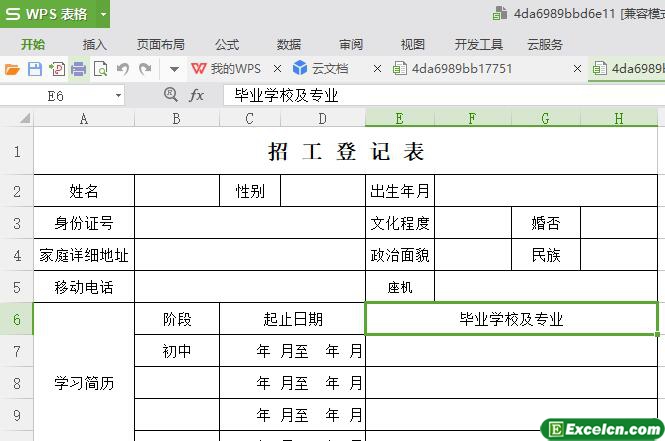The image size is (665, 441).
Task: Select row 9 header
Action: [x=17, y=415]
